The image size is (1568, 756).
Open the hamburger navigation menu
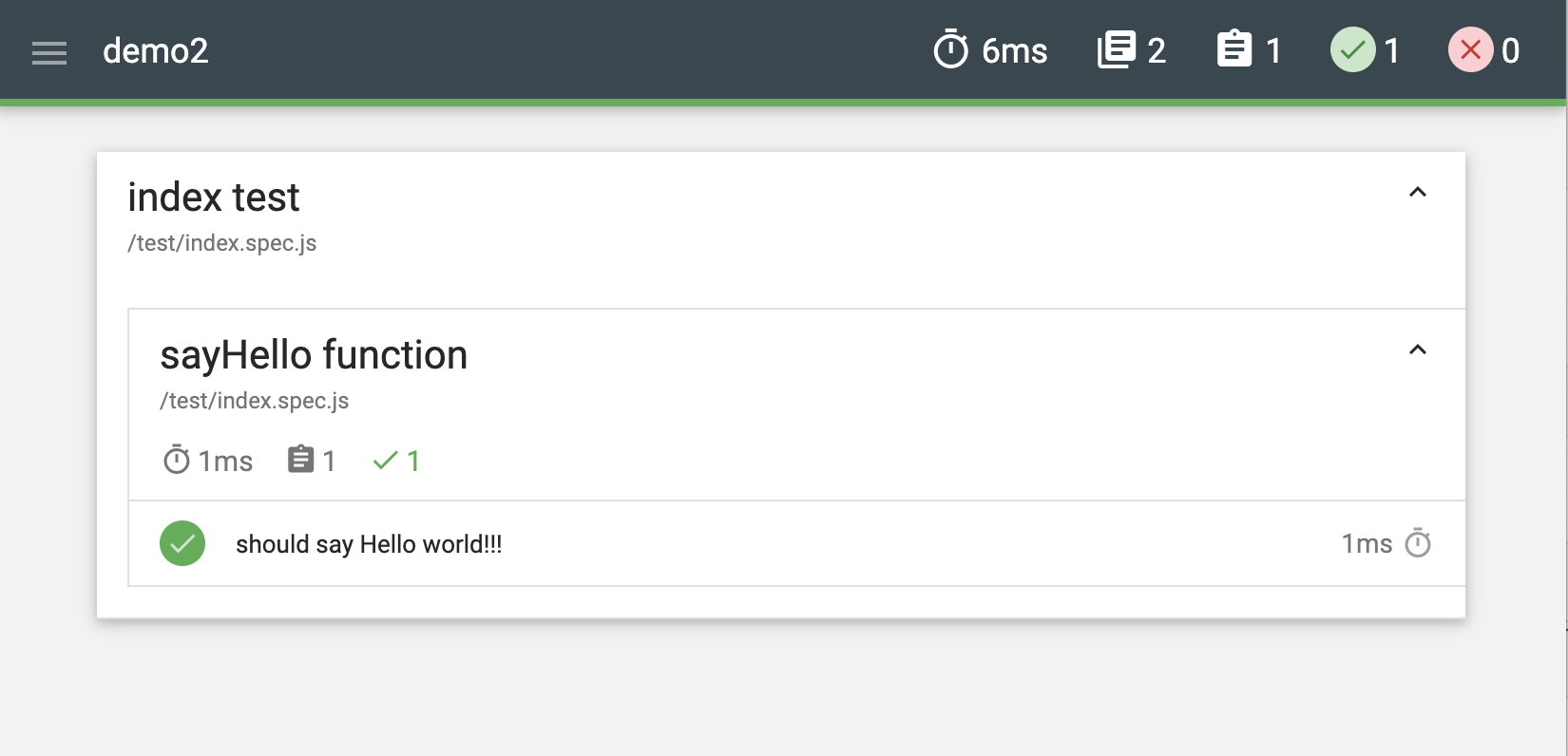coord(49,52)
